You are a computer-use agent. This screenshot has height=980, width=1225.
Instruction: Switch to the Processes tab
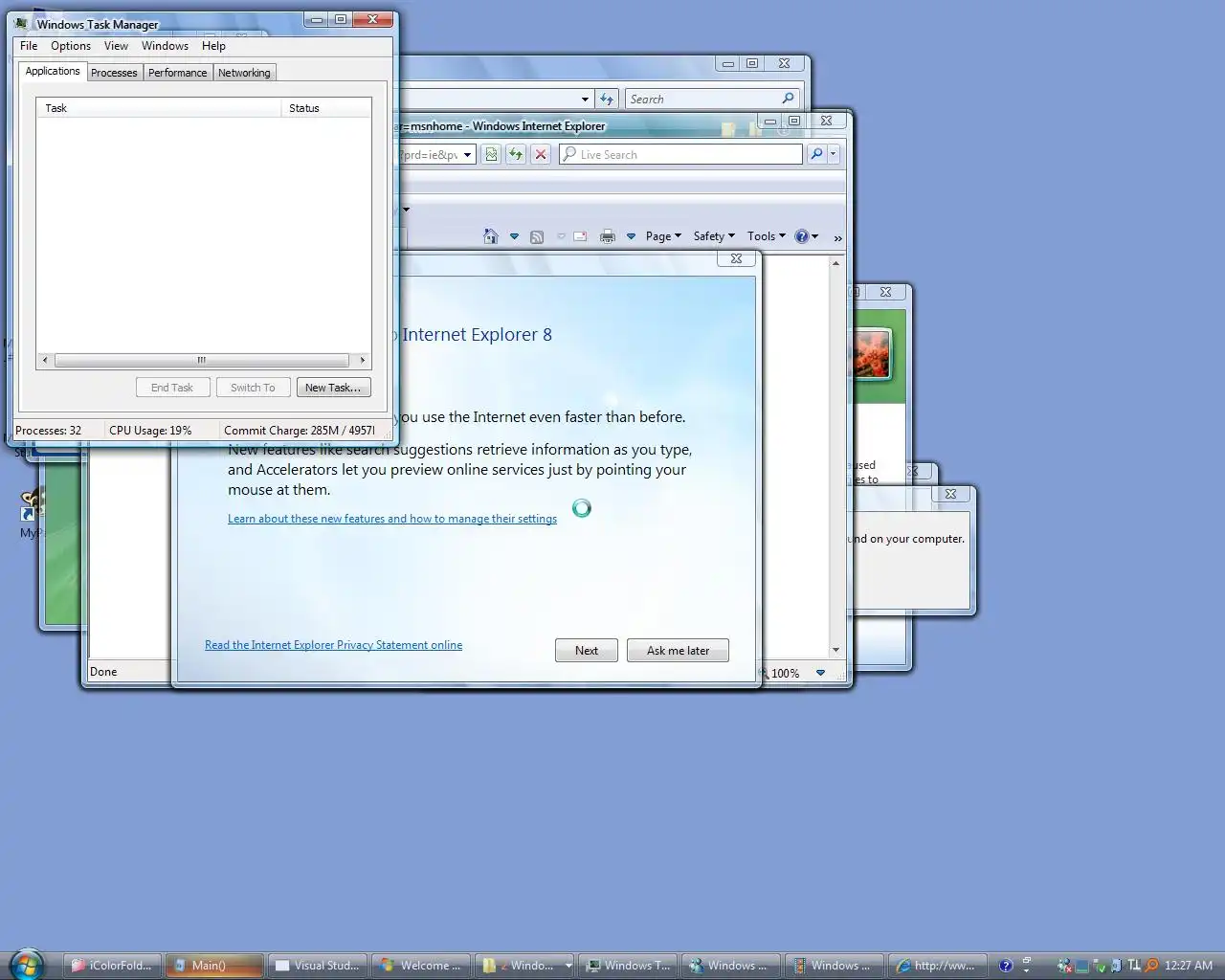pyautogui.click(x=114, y=73)
